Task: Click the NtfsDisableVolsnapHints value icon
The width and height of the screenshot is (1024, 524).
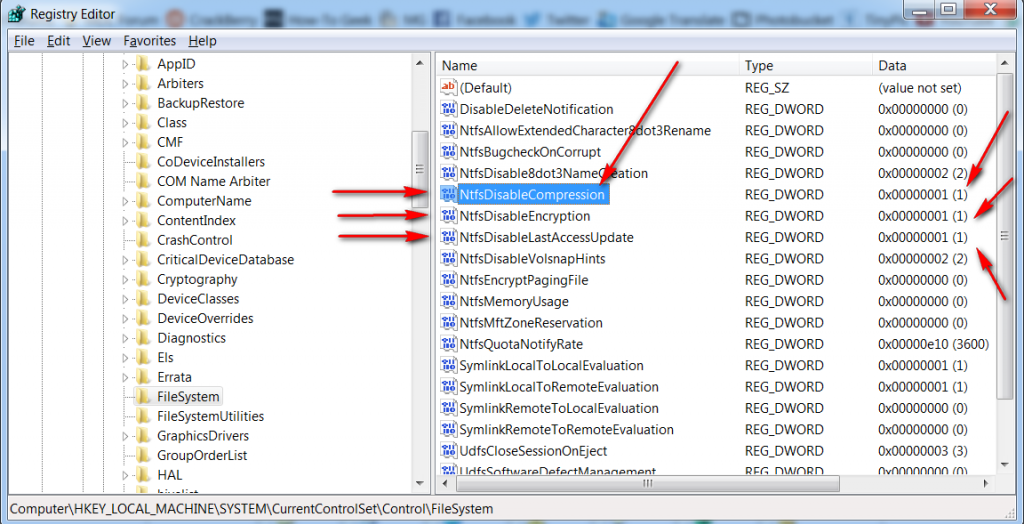Action: (x=449, y=259)
